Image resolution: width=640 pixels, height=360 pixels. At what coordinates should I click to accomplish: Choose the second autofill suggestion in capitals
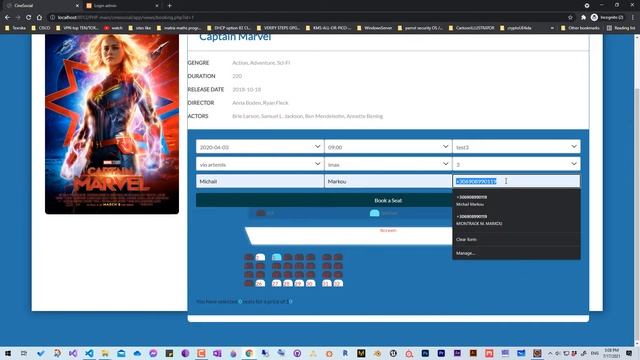516,220
